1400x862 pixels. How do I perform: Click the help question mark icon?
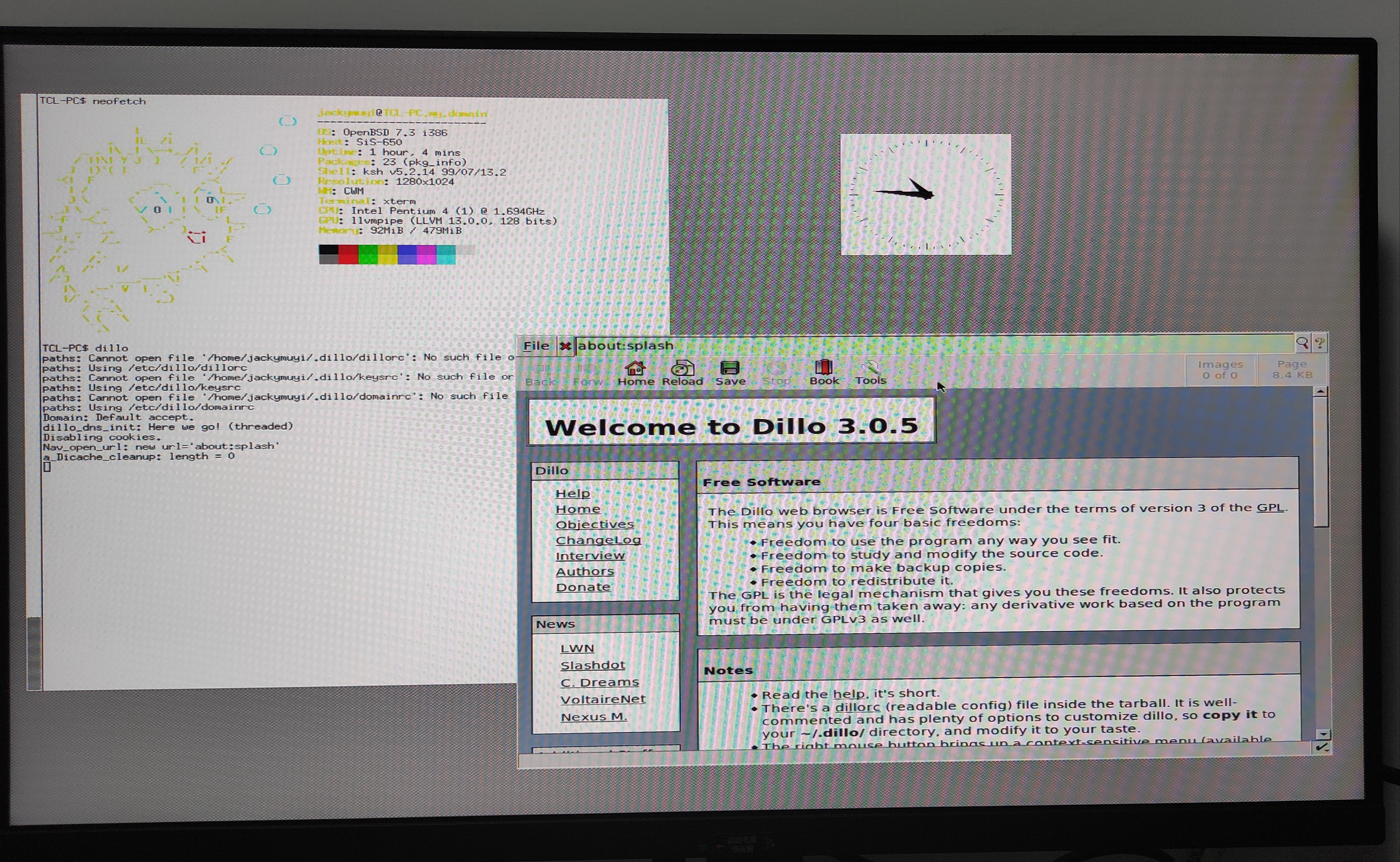pos(1320,343)
